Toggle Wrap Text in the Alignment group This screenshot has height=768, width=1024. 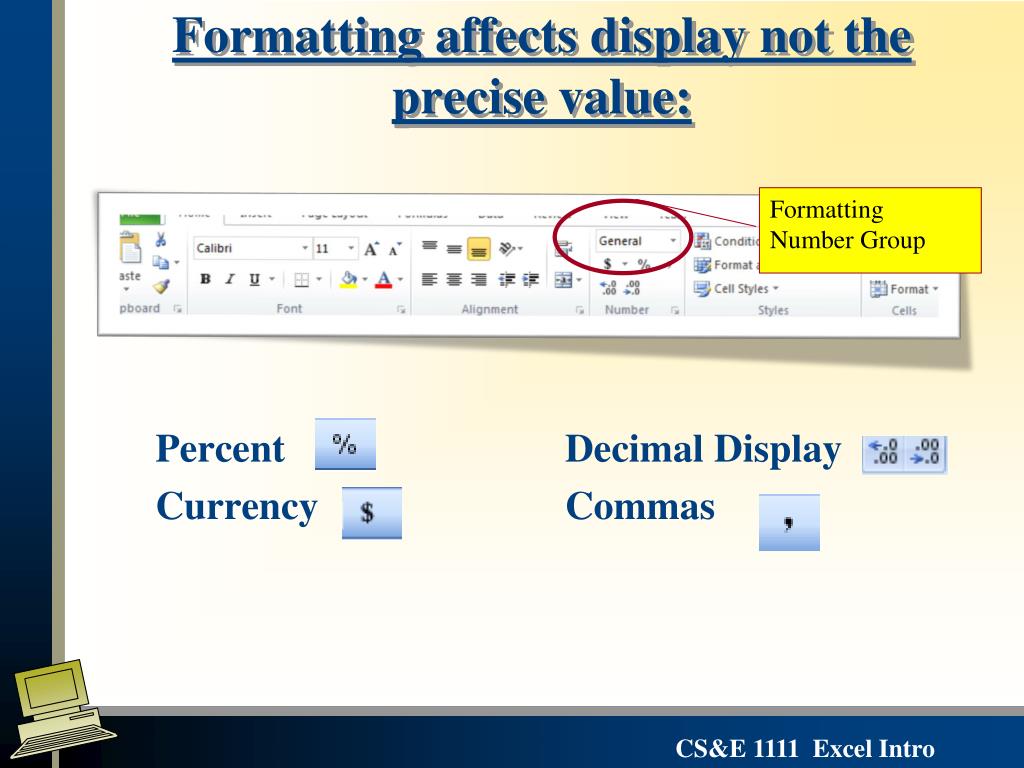[x=563, y=248]
